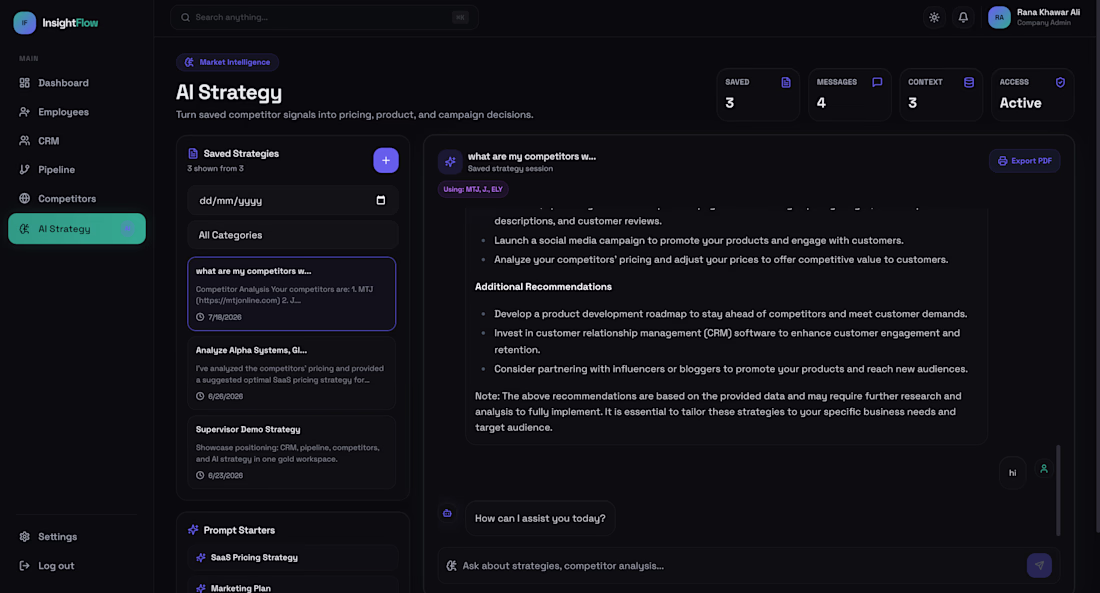Navigate to Pipeline
The height and width of the screenshot is (593, 1100).
(76, 169)
